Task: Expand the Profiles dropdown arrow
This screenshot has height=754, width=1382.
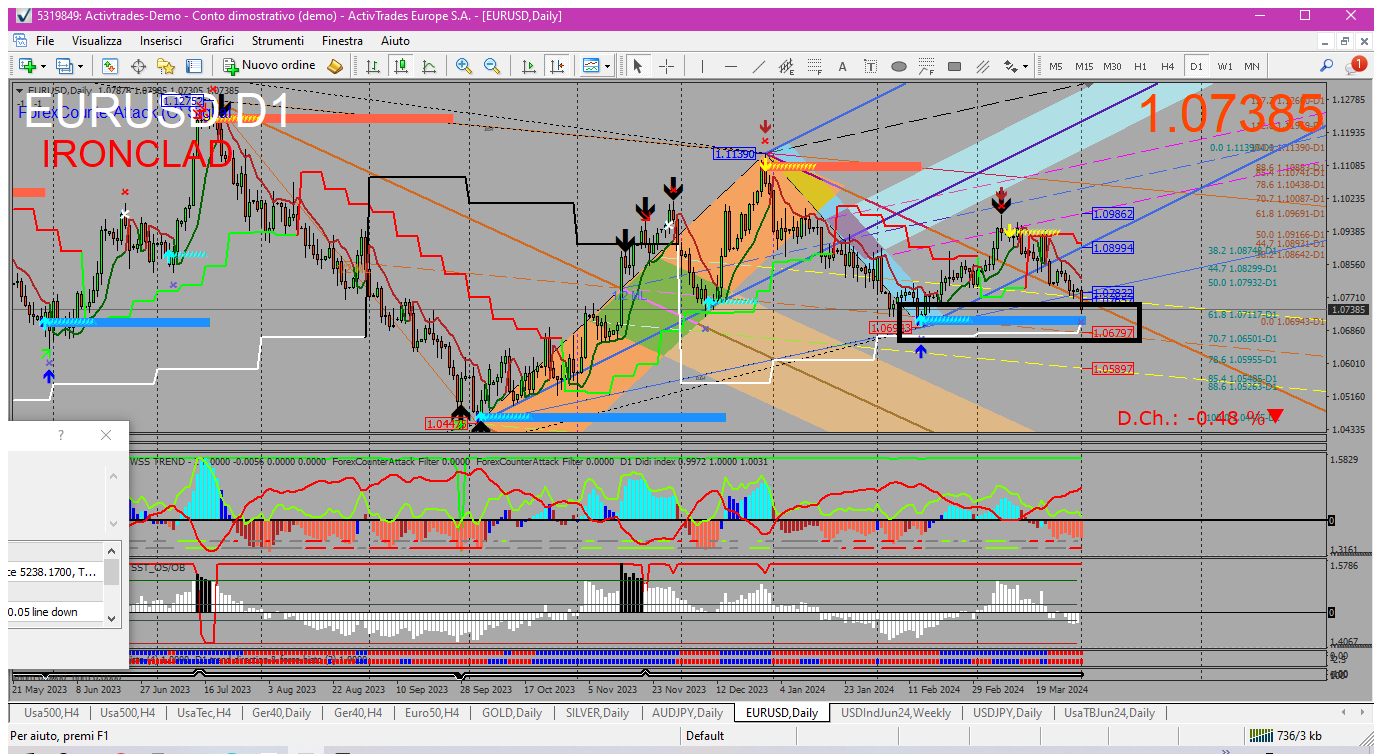Action: point(81,66)
